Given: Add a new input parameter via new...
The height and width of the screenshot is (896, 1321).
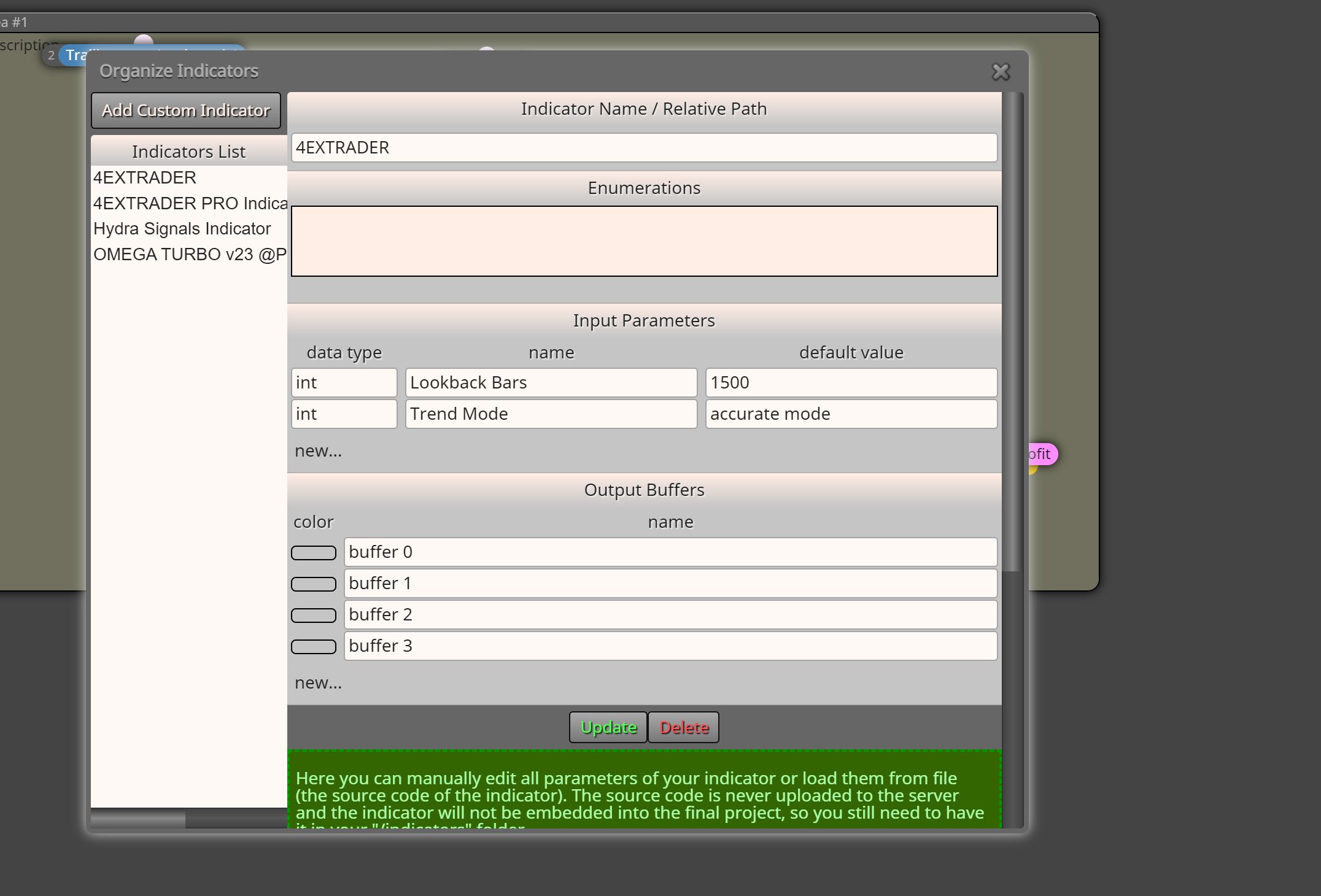Looking at the screenshot, I should point(318,451).
